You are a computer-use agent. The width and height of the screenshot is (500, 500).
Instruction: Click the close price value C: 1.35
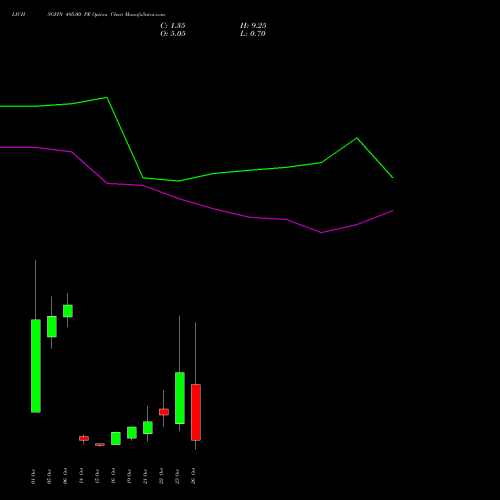(173, 26)
